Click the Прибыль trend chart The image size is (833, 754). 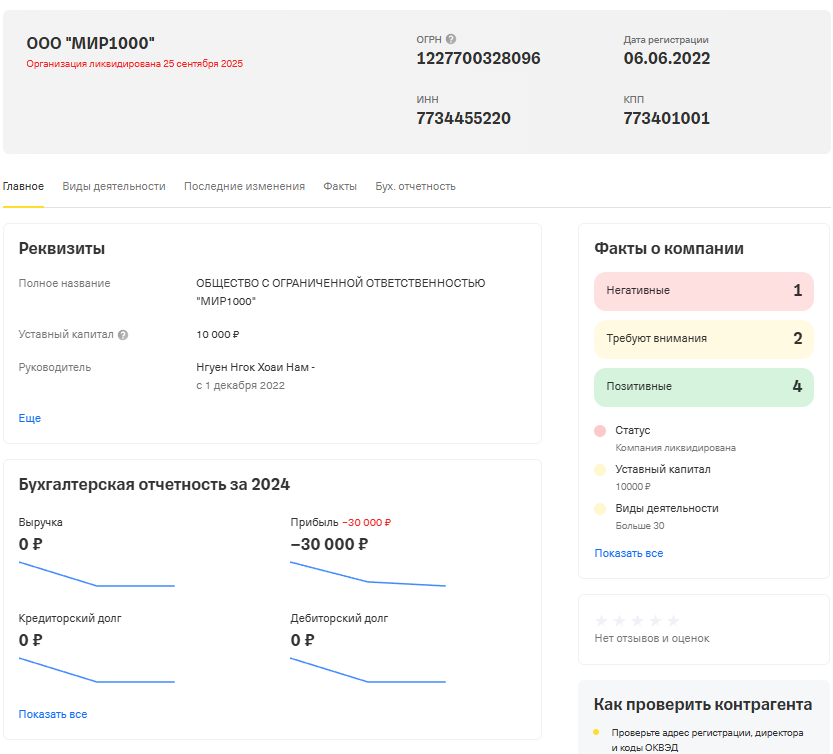point(367,575)
